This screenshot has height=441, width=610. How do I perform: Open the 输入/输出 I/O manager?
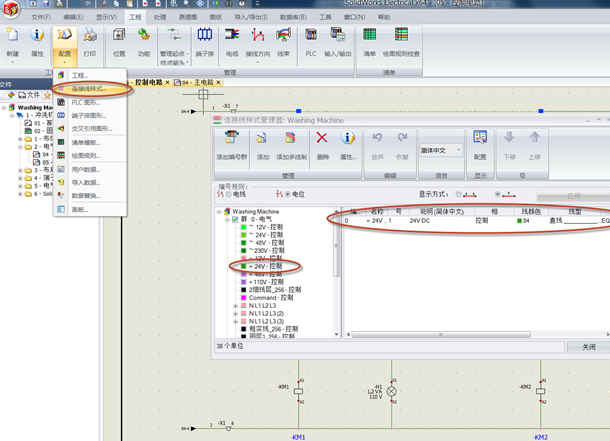coord(337,35)
